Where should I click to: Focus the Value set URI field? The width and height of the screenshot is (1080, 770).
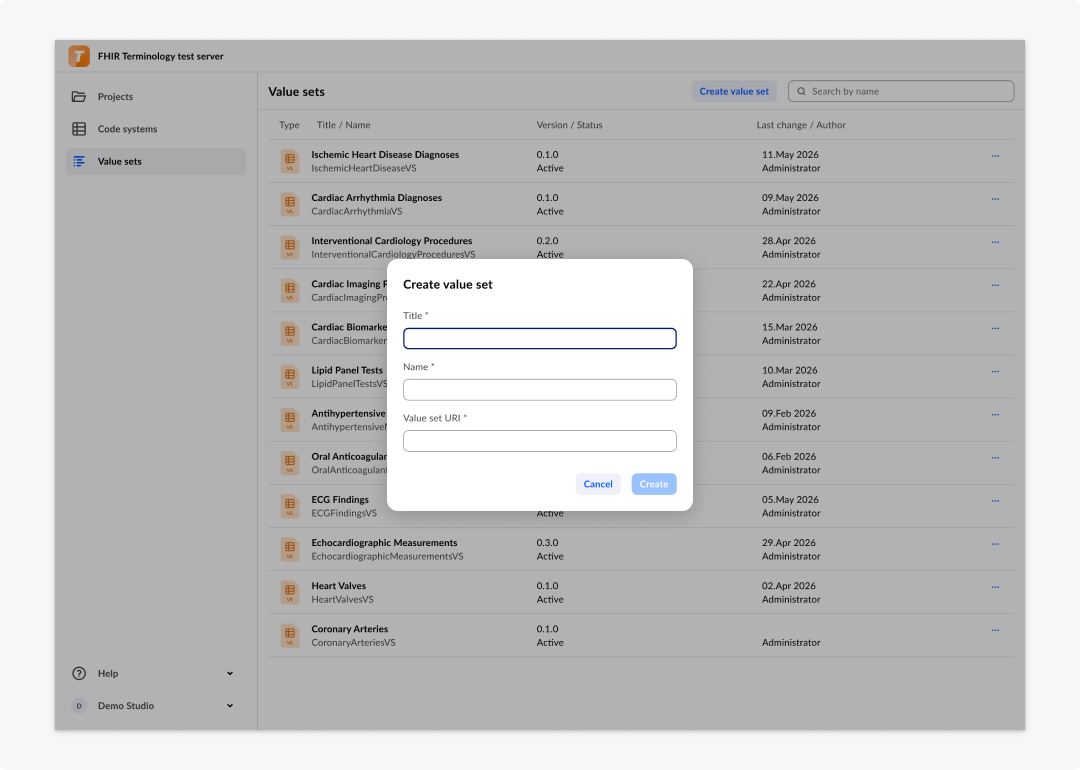click(x=539, y=441)
